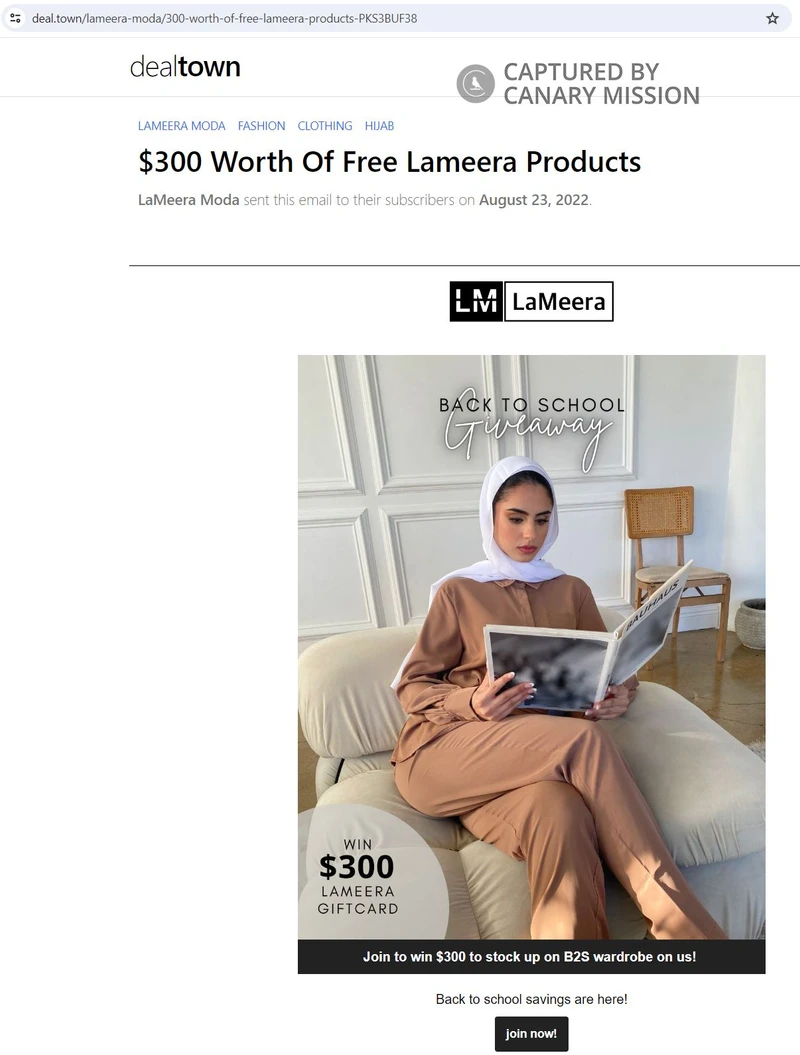Click the Back to school savings text

coord(532,999)
